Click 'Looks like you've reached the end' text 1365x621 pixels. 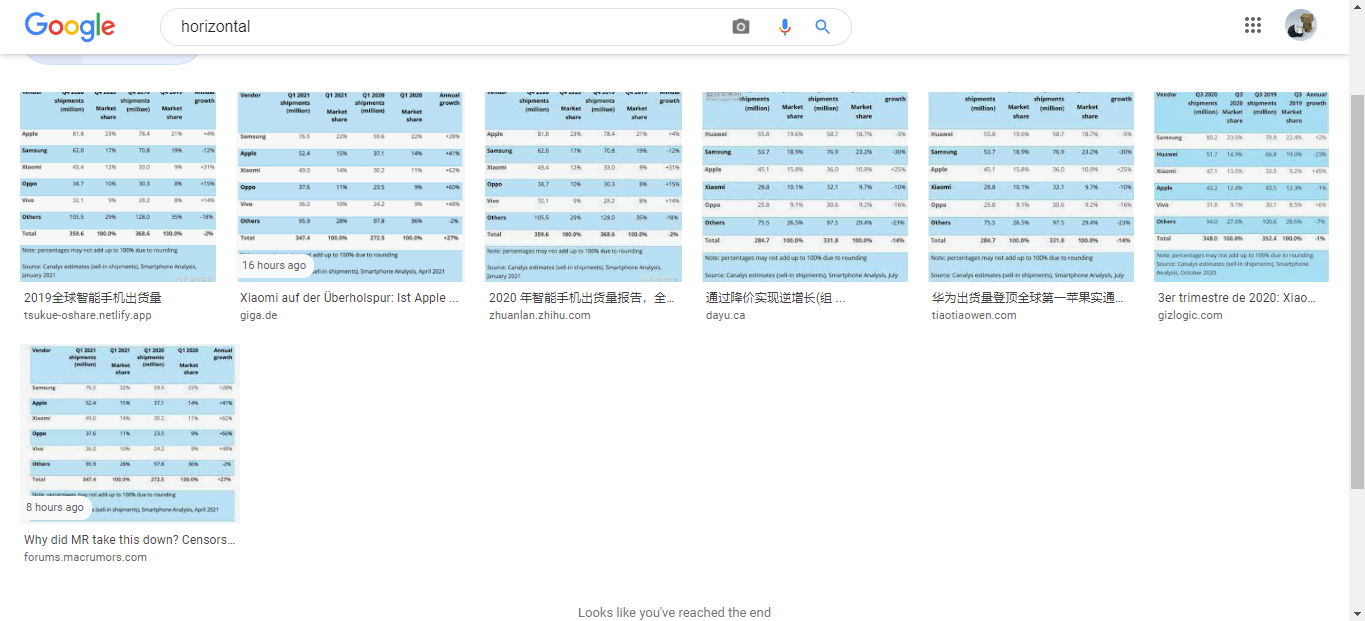tap(674, 612)
